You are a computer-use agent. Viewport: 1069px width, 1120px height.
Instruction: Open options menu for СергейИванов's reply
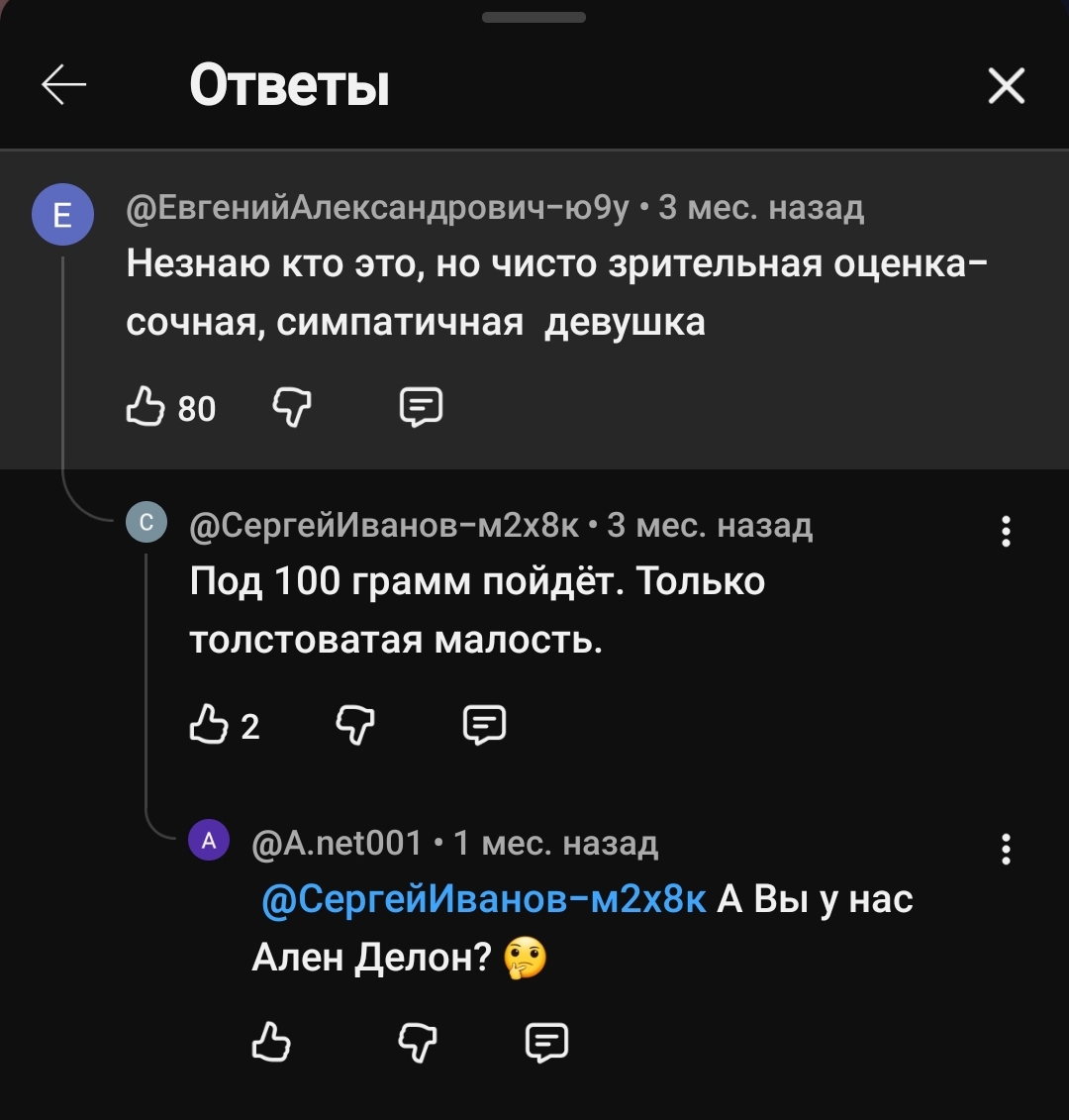(x=1006, y=532)
